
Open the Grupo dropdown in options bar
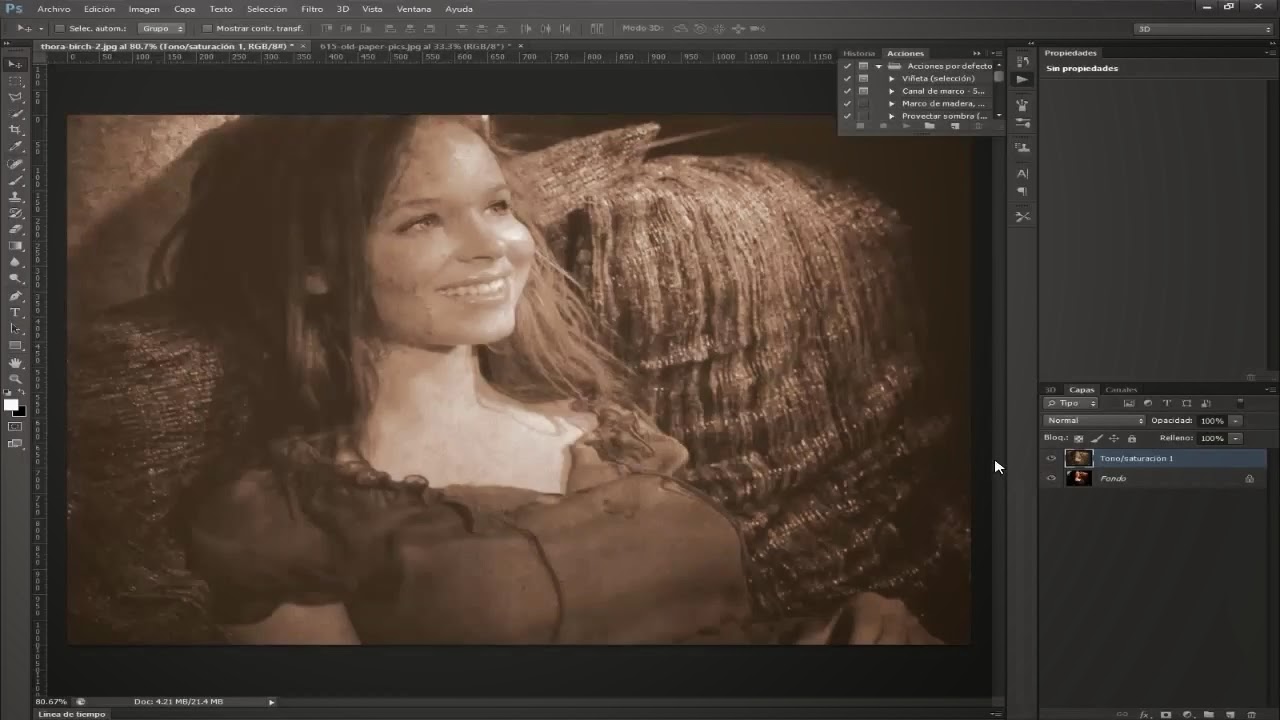(163, 29)
